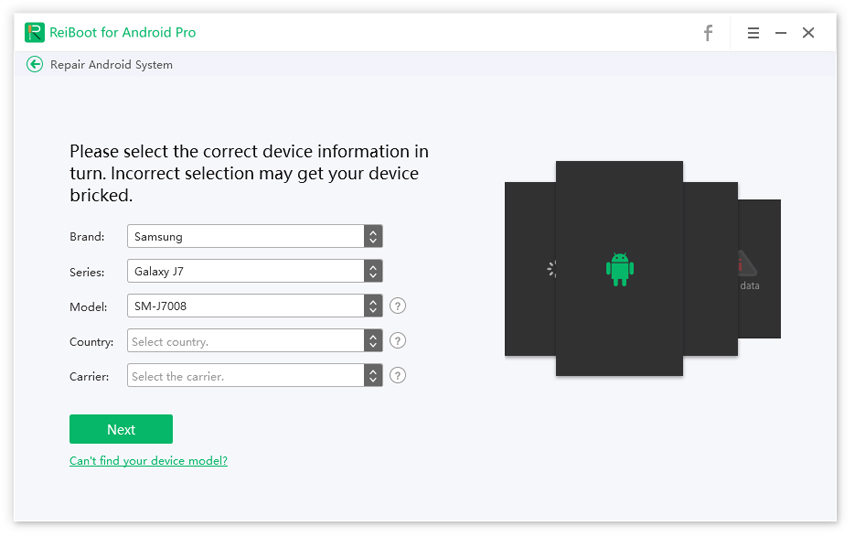This screenshot has width=855, height=537.
Task: Open the Can't find your device model link
Action: [x=148, y=461]
